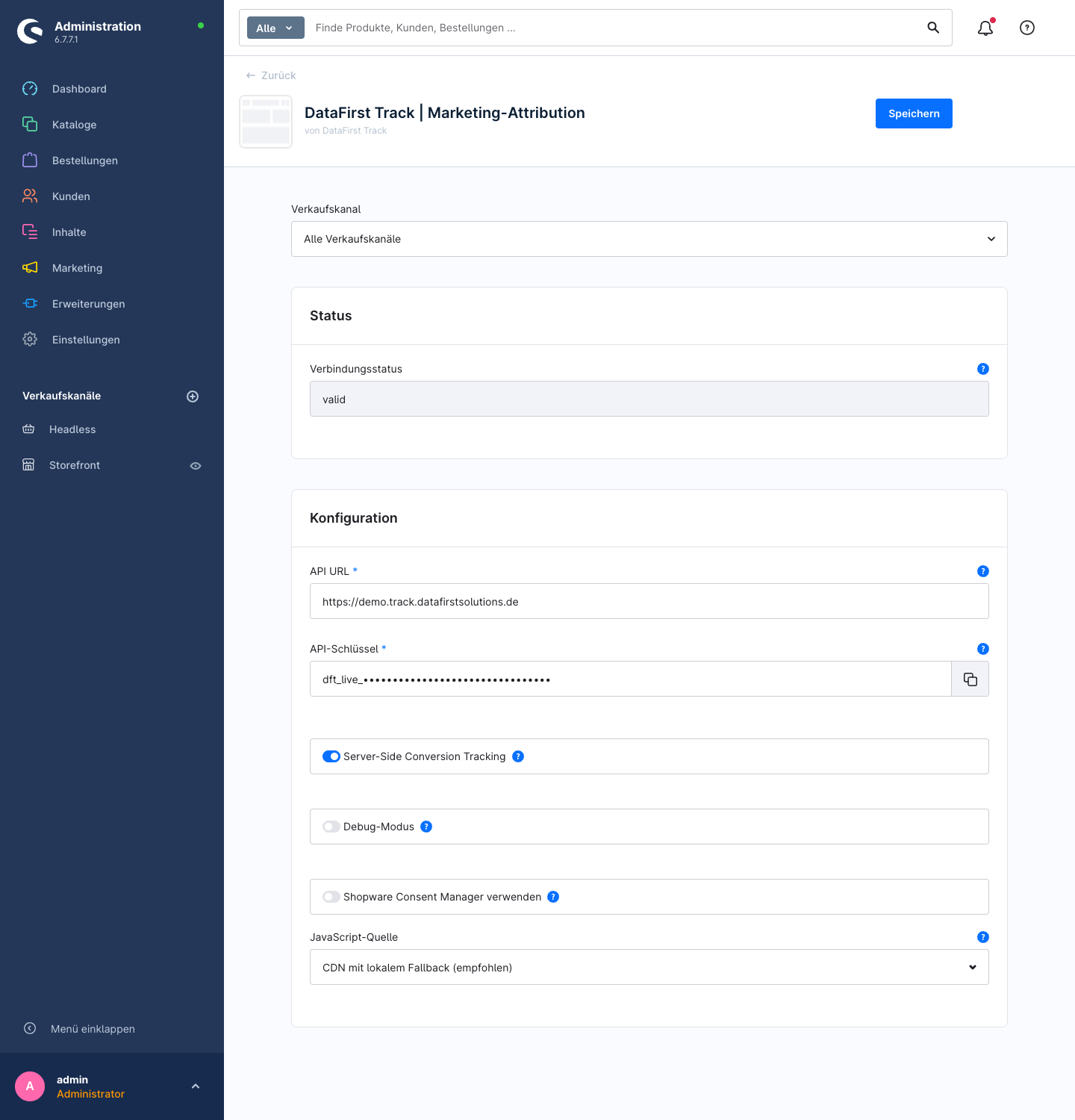The width and height of the screenshot is (1075, 1120).
Task: Click the admin avatar icon
Action: [30, 1086]
